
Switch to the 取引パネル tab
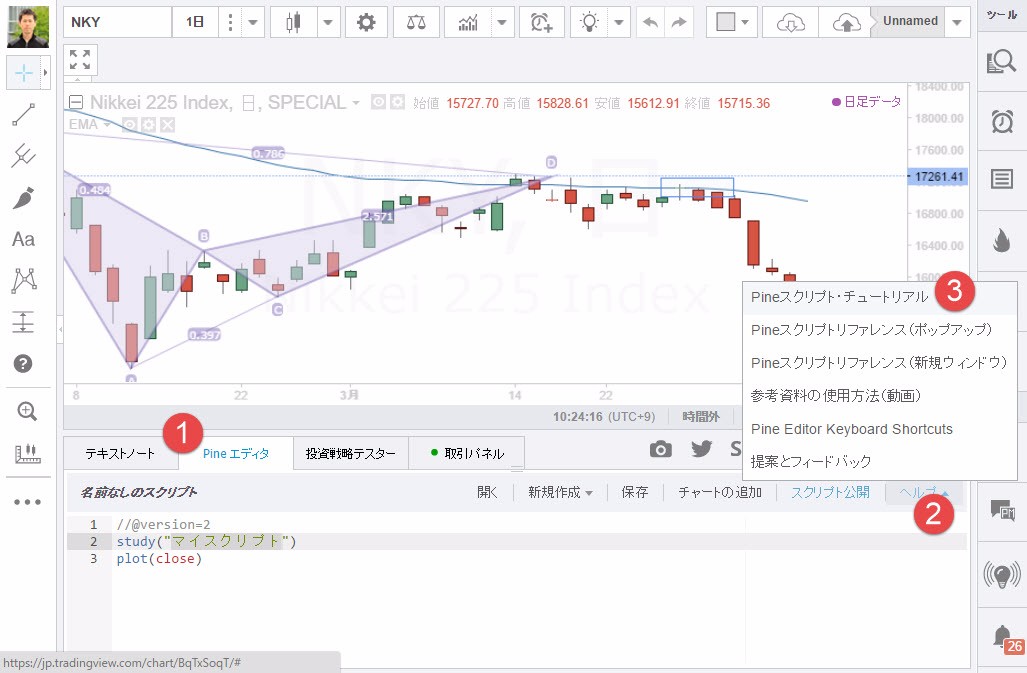pos(467,454)
